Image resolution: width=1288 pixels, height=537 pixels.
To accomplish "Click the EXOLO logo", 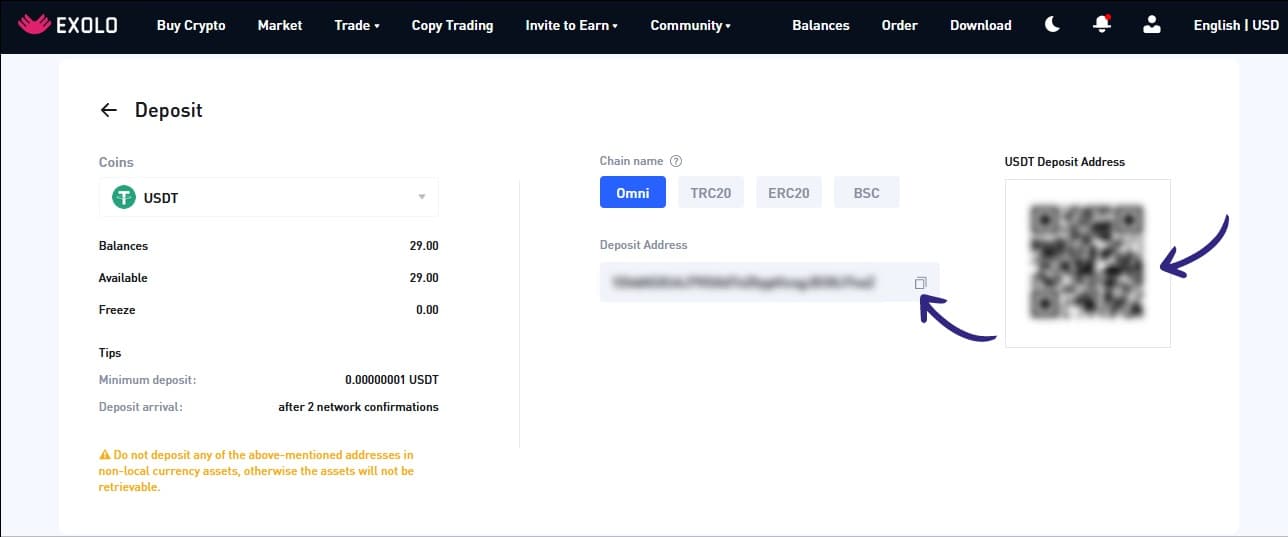I will tap(67, 25).
